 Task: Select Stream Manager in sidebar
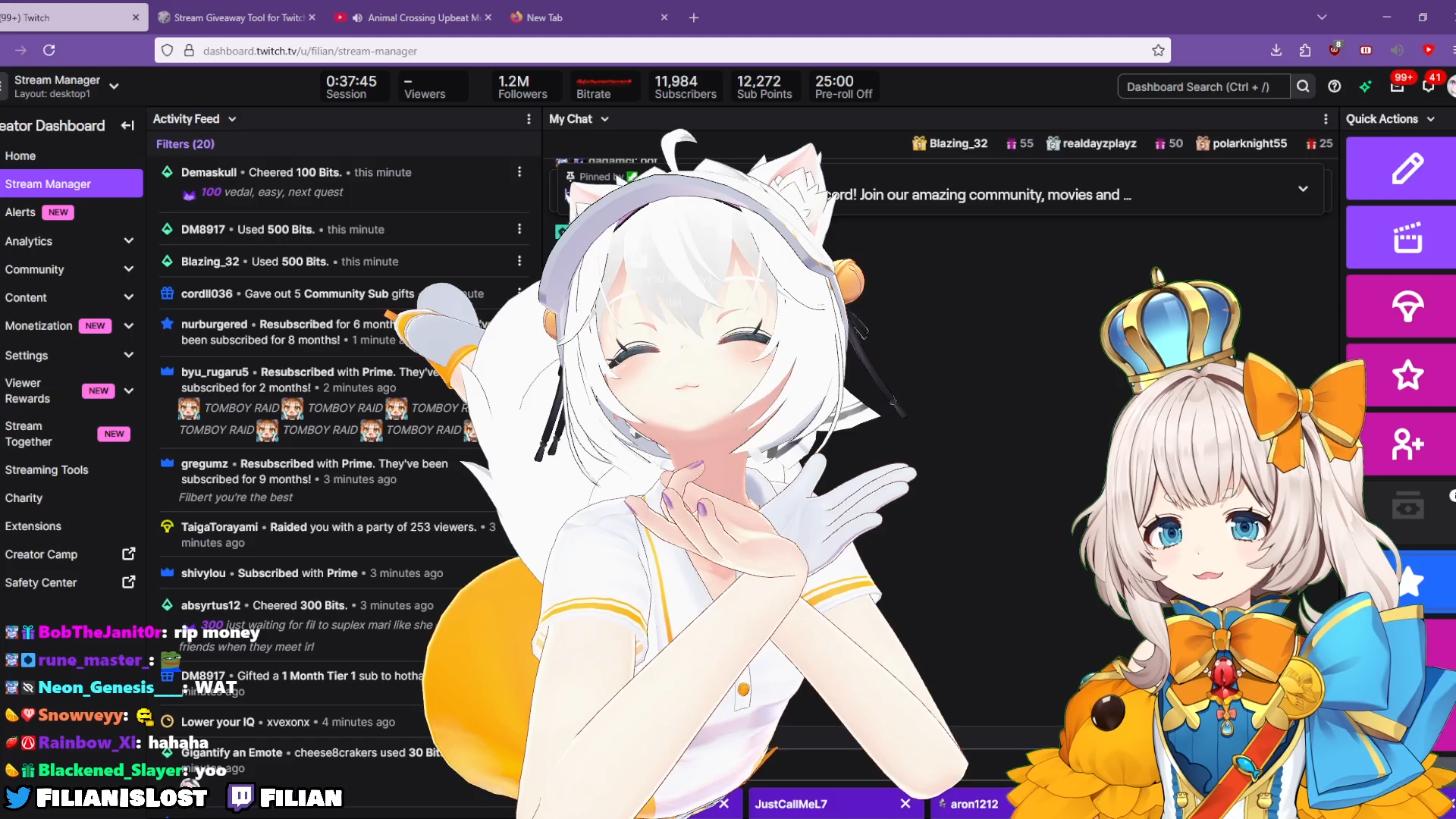pyautogui.click(x=72, y=184)
